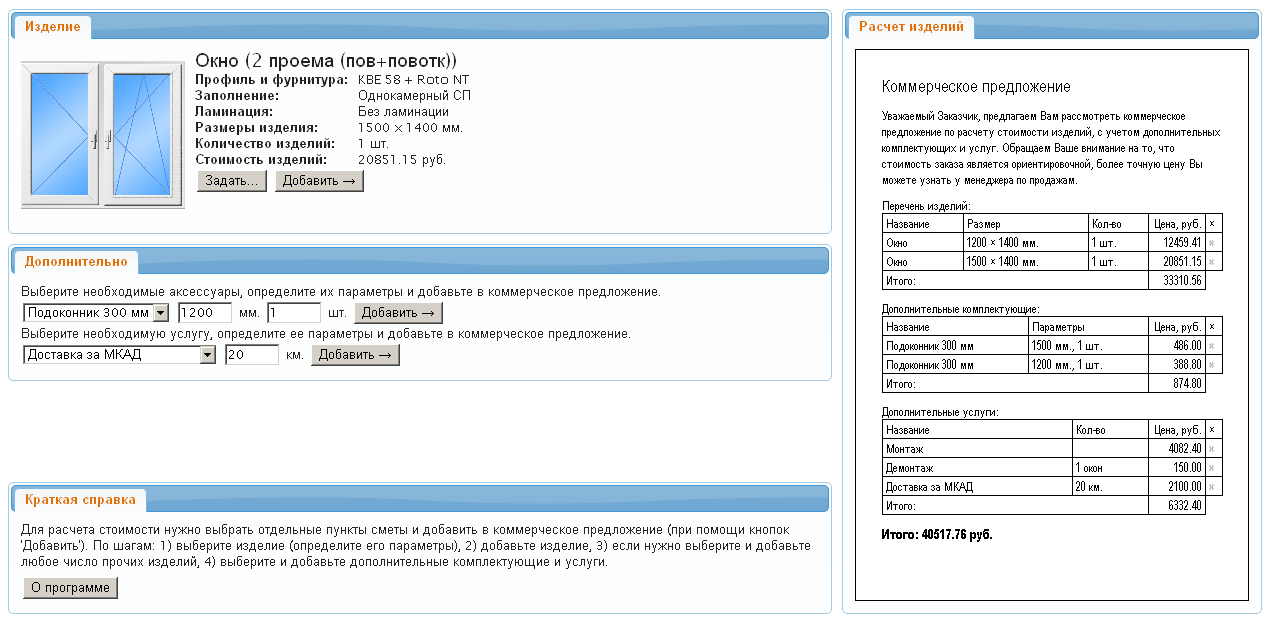
Task: Select the Дополнительно tab
Action: 76,262
